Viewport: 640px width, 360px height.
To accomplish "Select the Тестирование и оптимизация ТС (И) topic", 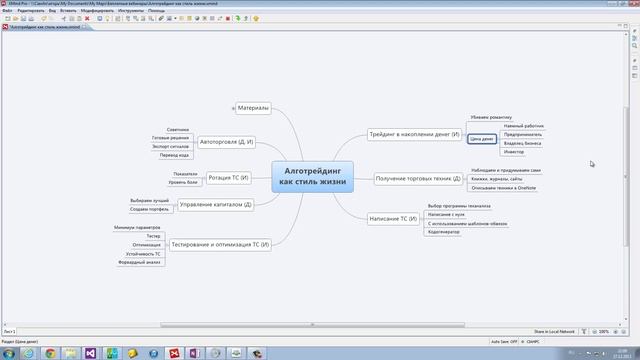I will [220, 244].
